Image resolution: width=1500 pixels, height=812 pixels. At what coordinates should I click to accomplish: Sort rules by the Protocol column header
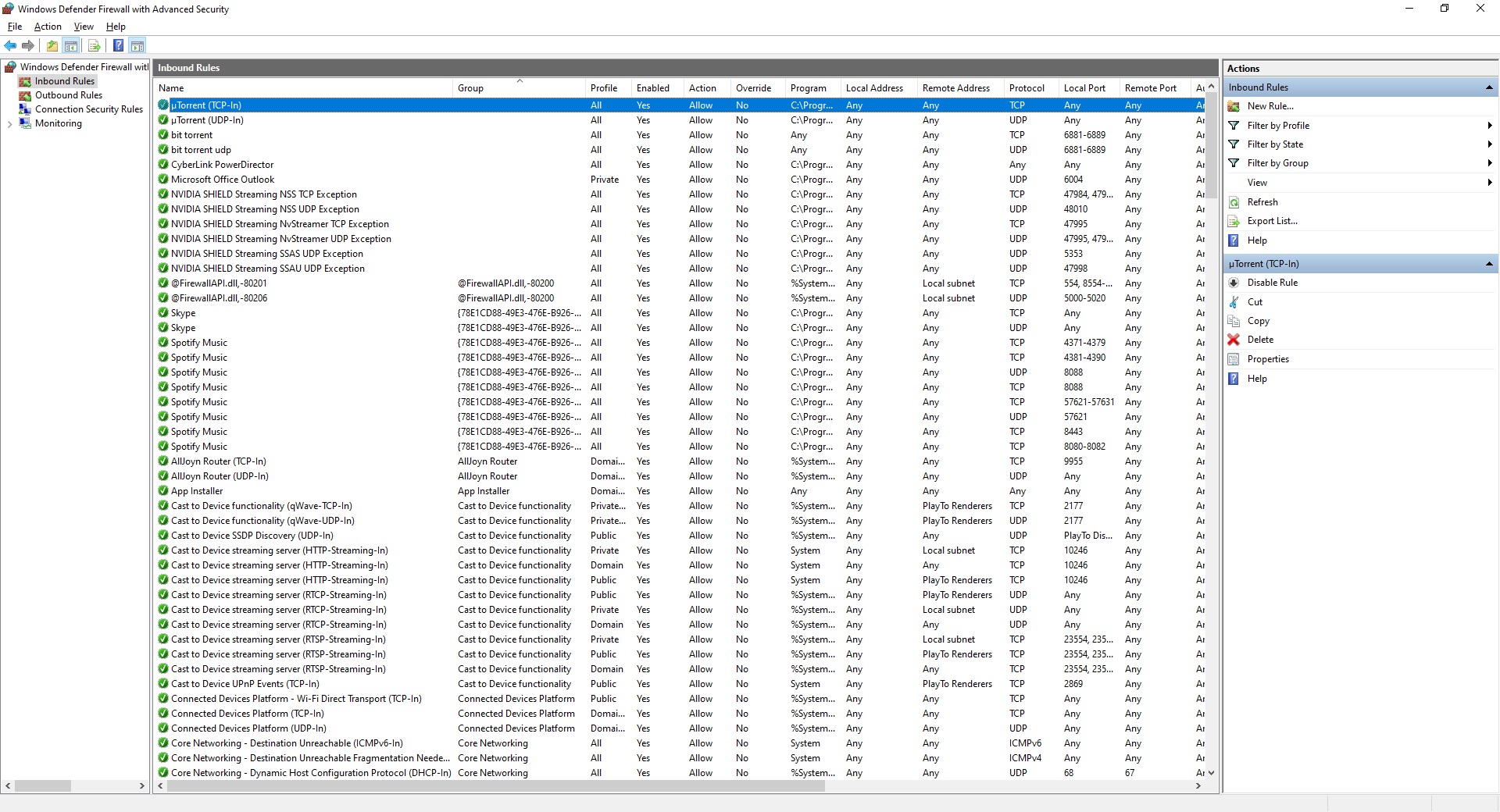[x=1030, y=88]
